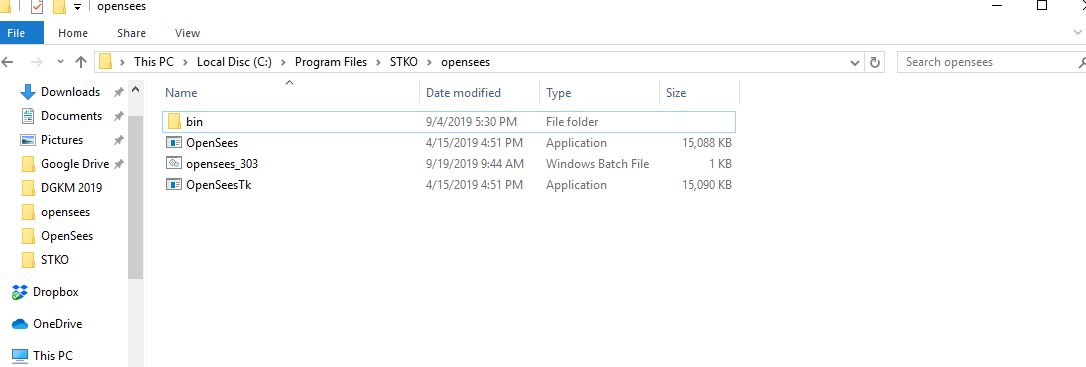The width and height of the screenshot is (1086, 367).
Task: Click the Properties checkmark quick access icon
Action: coord(37,7)
